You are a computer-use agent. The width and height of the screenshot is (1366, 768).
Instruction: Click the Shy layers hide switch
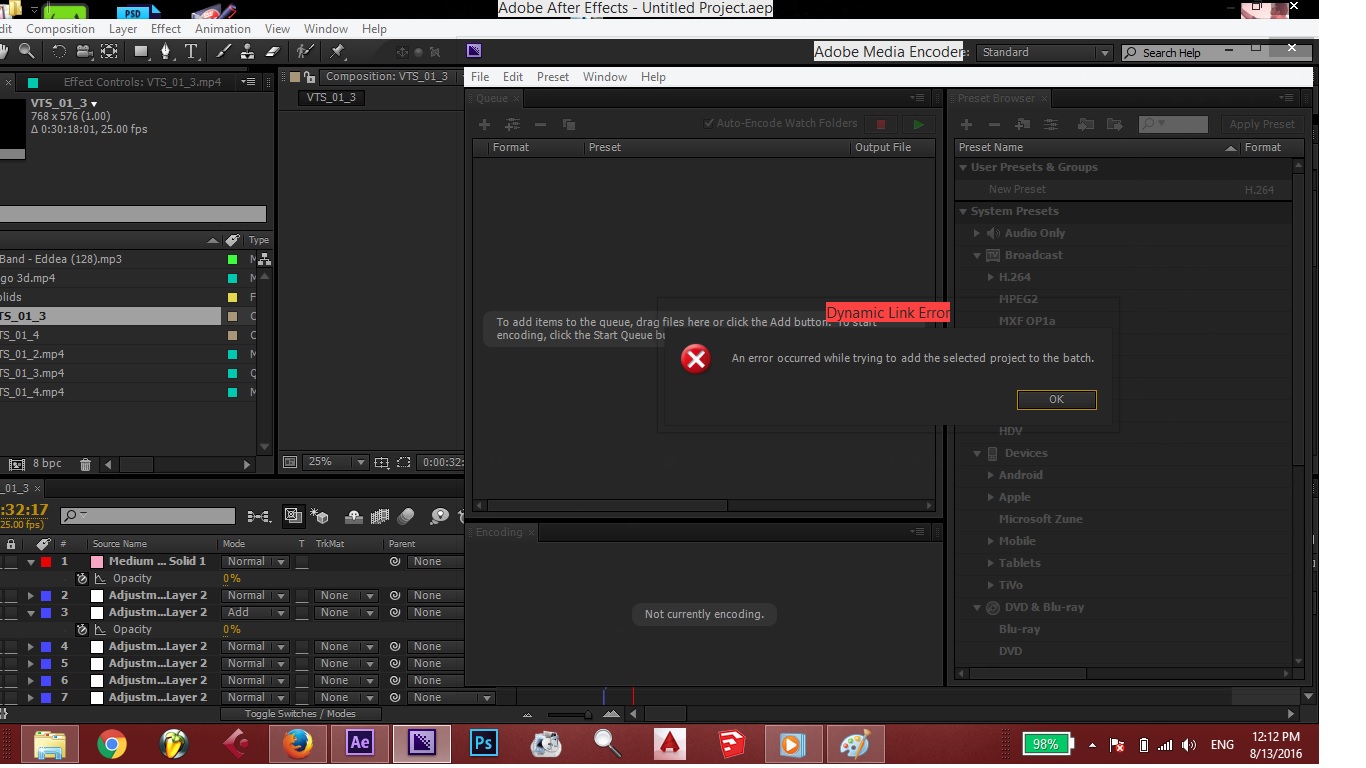pos(353,516)
